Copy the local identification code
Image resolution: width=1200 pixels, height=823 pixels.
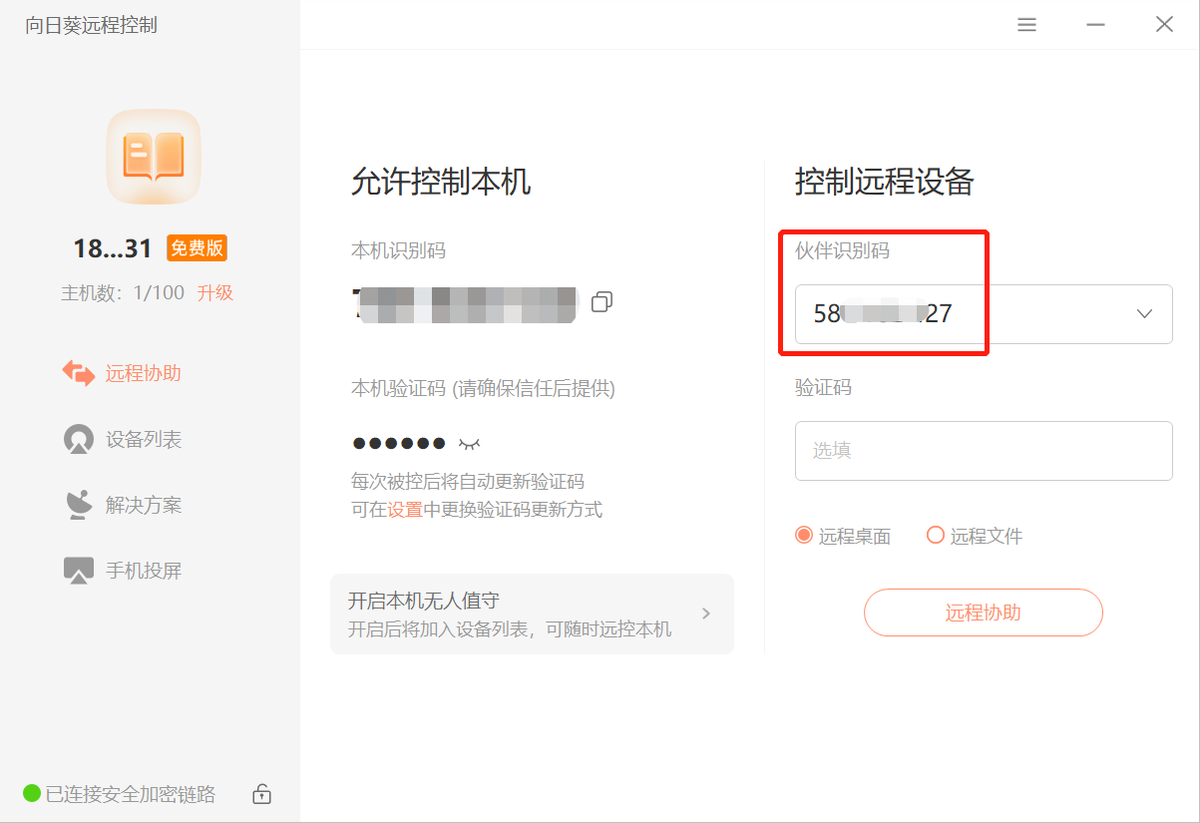coord(602,301)
